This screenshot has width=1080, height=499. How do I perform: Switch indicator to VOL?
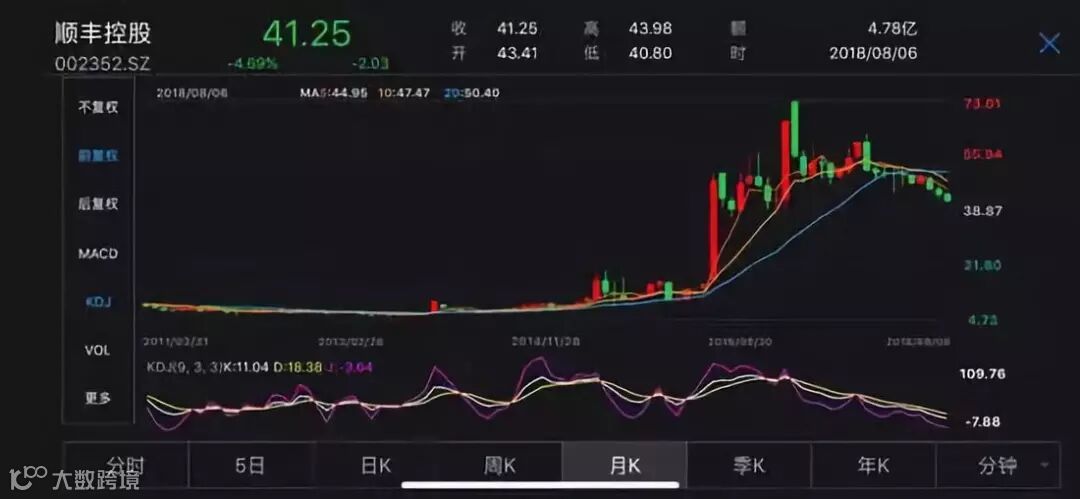coord(98,350)
